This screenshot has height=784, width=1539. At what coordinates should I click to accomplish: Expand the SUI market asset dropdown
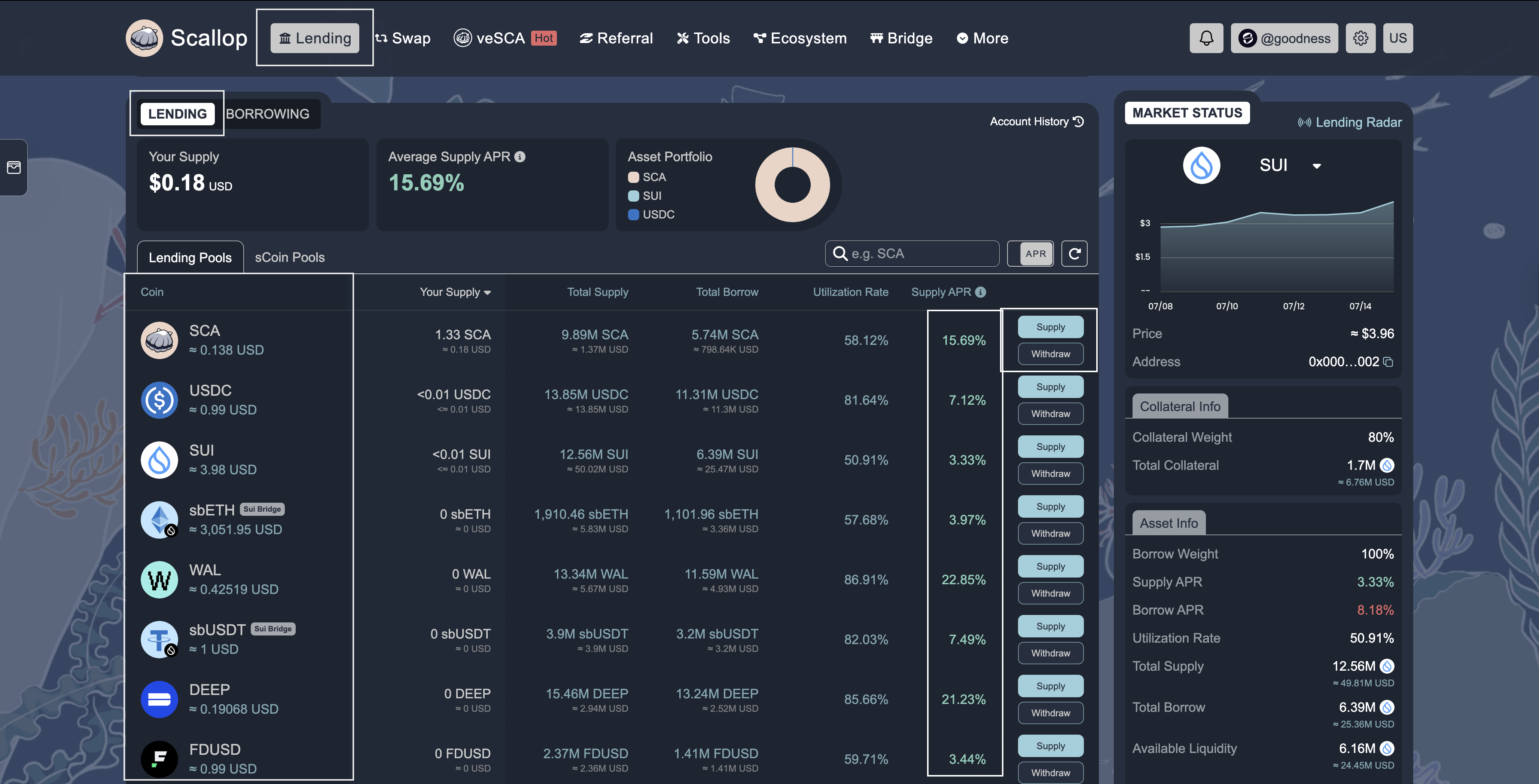(1317, 166)
